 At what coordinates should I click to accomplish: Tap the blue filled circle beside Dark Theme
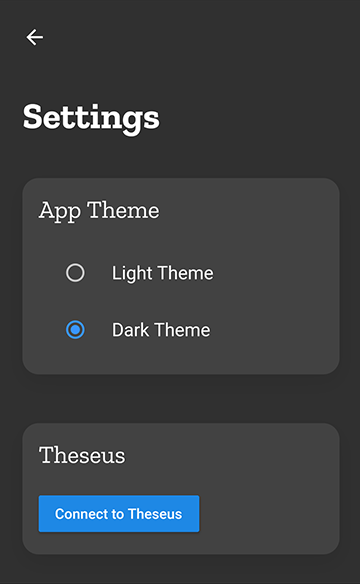pyautogui.click(x=75, y=330)
